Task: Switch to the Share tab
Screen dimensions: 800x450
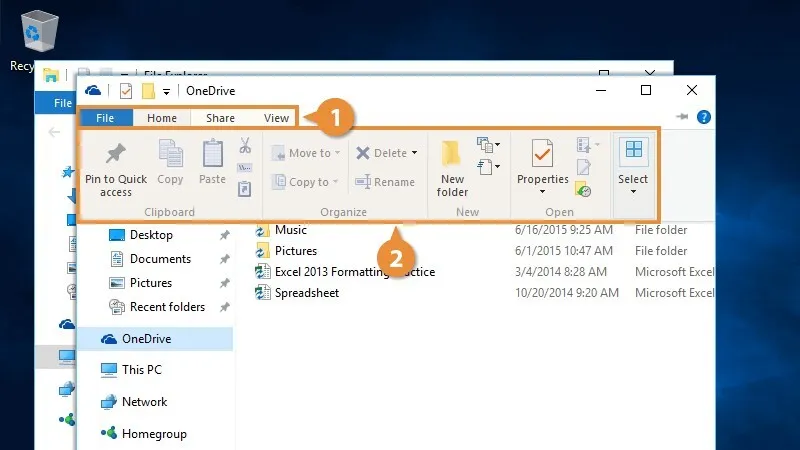Action: 220,118
